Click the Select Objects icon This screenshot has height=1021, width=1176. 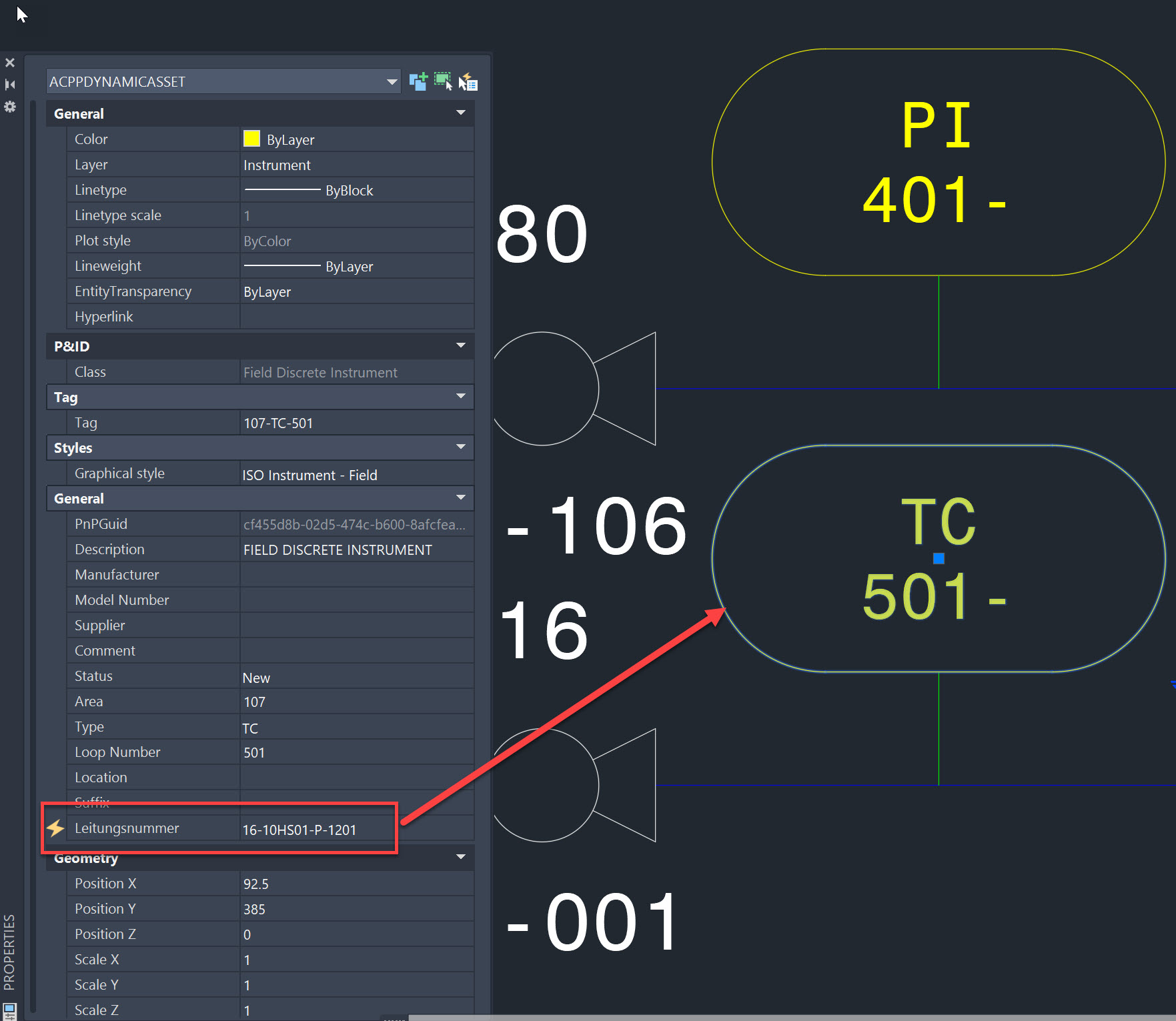443,81
